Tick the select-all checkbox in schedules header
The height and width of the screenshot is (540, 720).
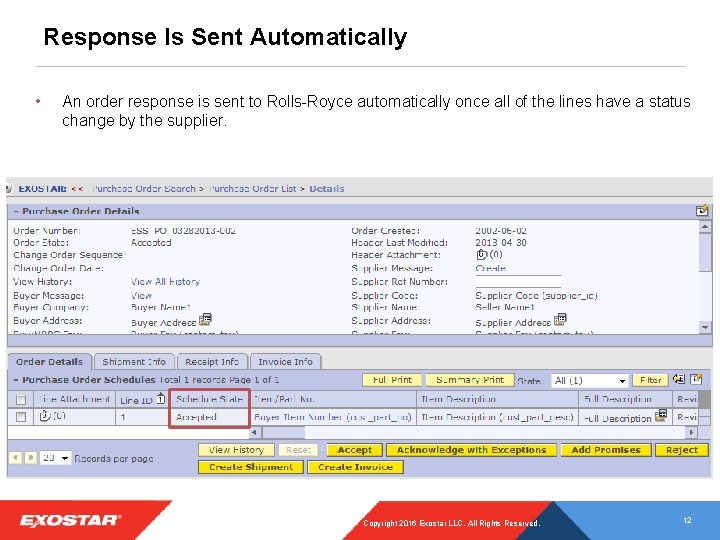21,399
